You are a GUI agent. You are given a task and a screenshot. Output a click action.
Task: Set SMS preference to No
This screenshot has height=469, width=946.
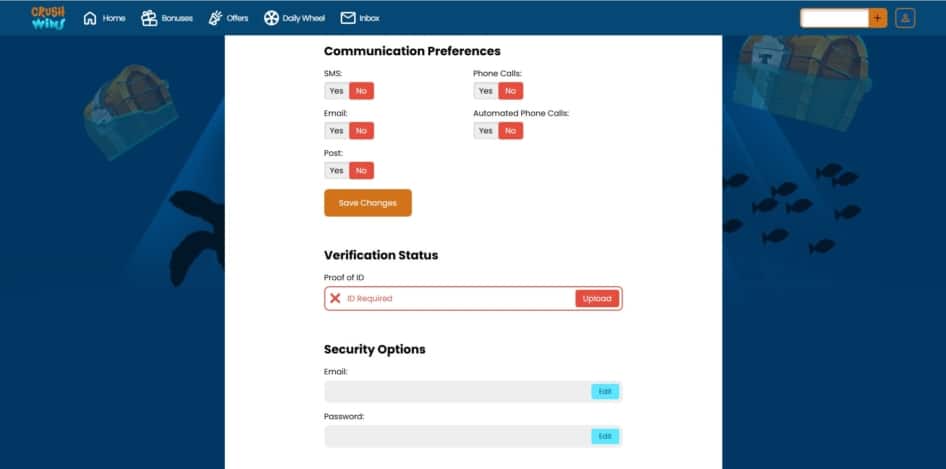click(361, 91)
